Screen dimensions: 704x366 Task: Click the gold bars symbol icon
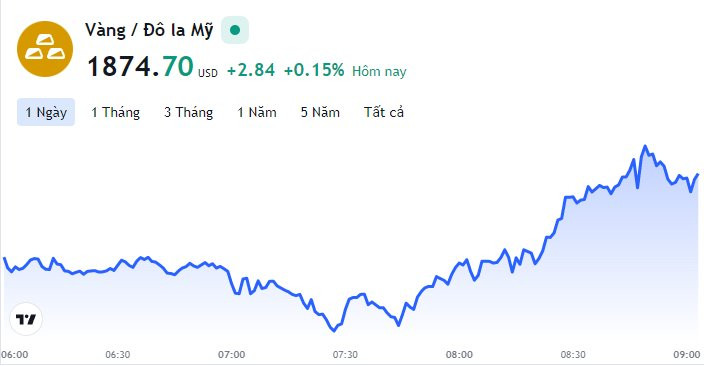tap(45, 49)
